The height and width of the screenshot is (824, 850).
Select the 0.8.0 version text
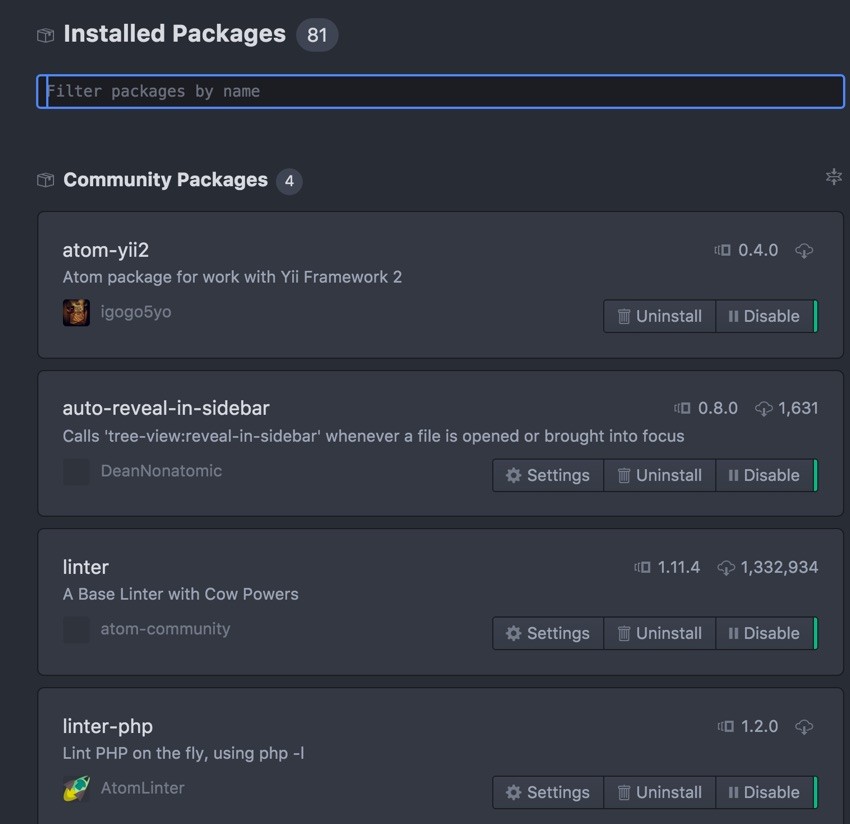point(718,408)
